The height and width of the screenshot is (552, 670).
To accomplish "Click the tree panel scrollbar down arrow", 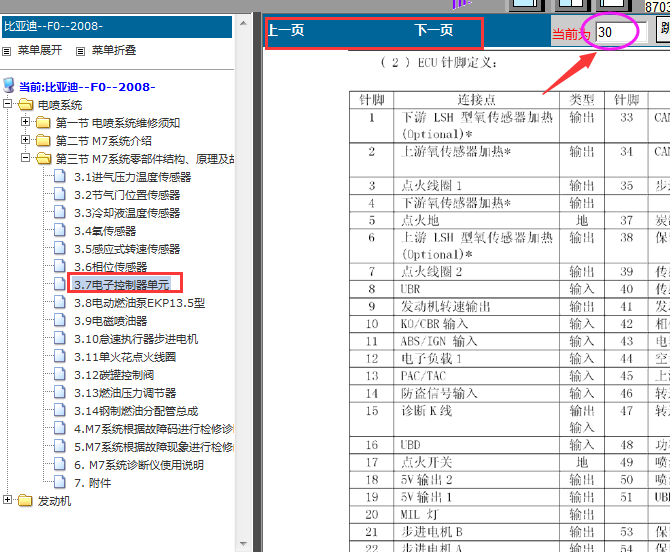I will (x=244, y=543).
